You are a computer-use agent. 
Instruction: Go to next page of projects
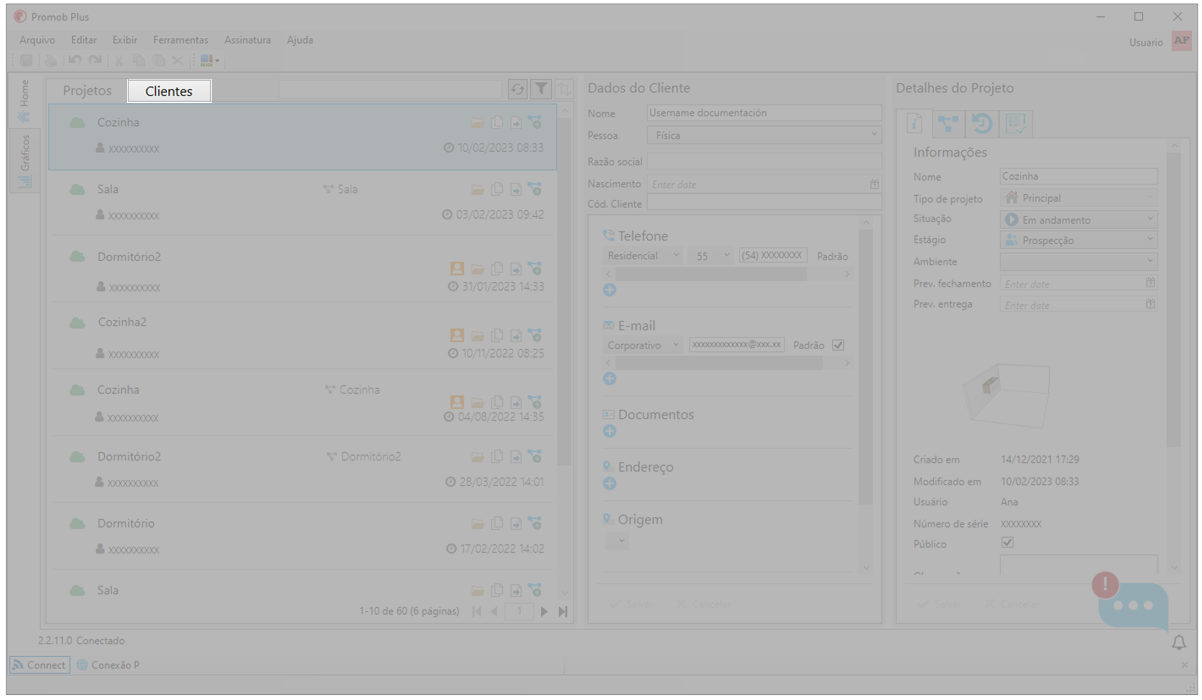click(544, 611)
